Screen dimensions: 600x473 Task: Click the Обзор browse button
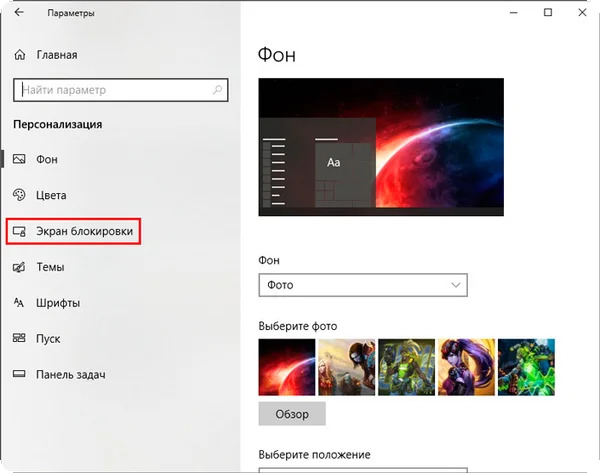point(292,414)
